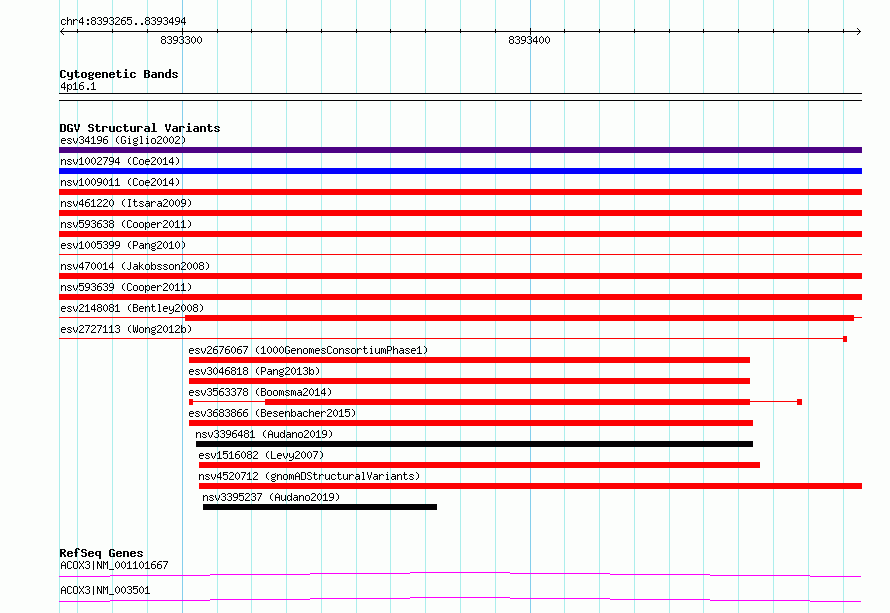The height and width of the screenshot is (613, 890).
Task: Click the esv34196 (Giglio2002) variant label
Action: (123, 140)
